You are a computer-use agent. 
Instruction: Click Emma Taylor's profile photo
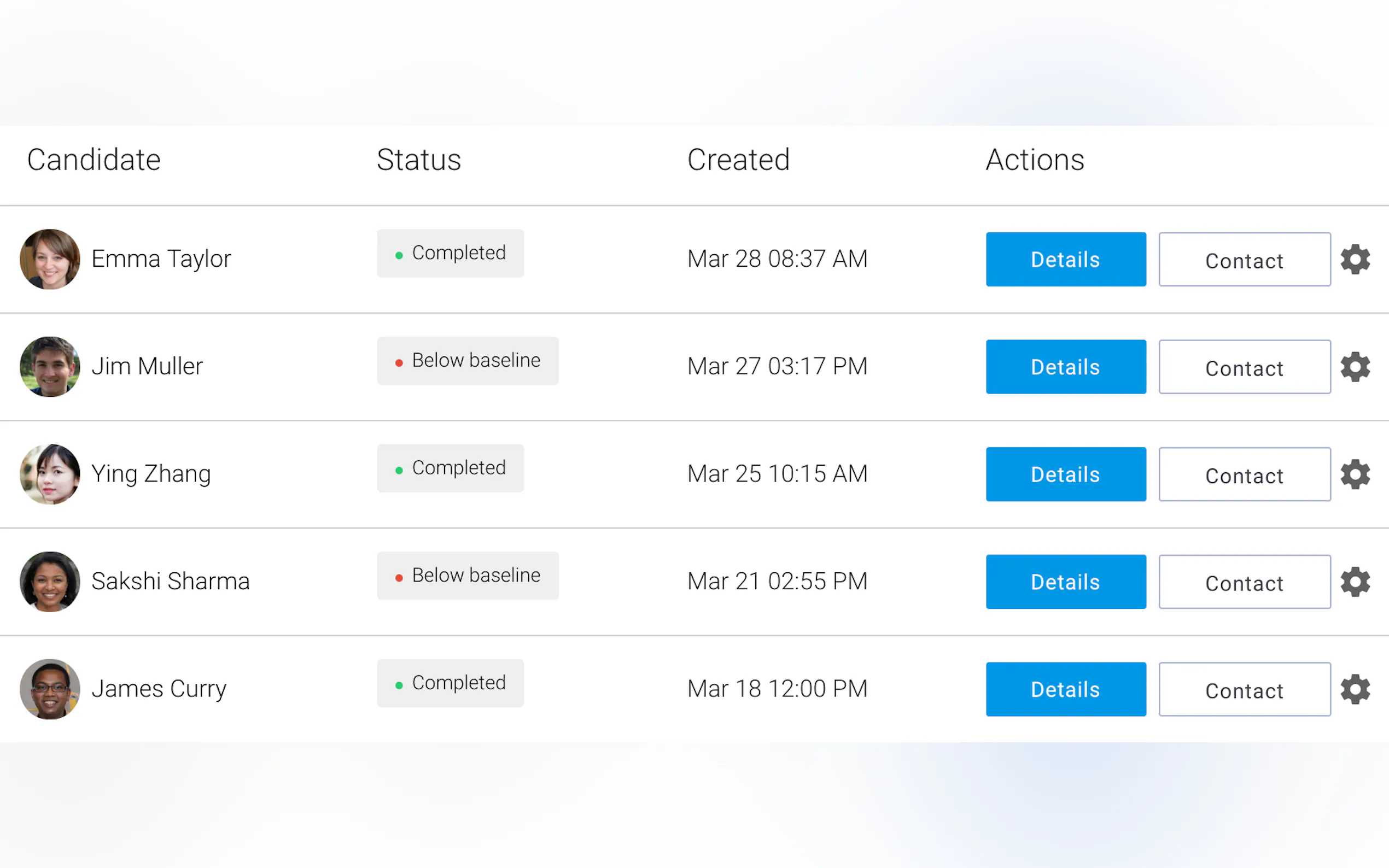(50, 260)
